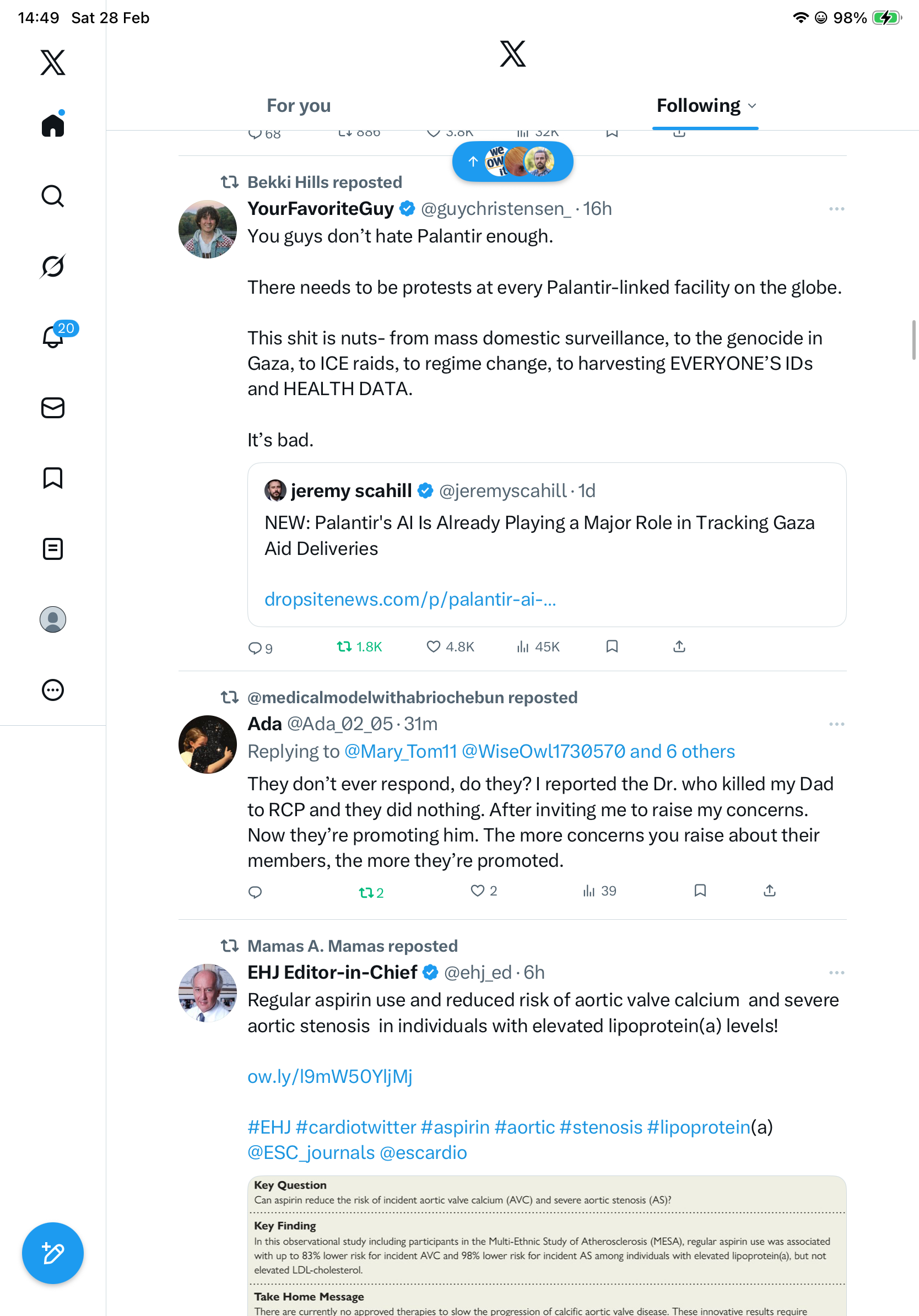Bookmark the YourFavoriteGuy Palantir post
Image resolution: width=919 pixels, height=1316 pixels.
point(612,646)
